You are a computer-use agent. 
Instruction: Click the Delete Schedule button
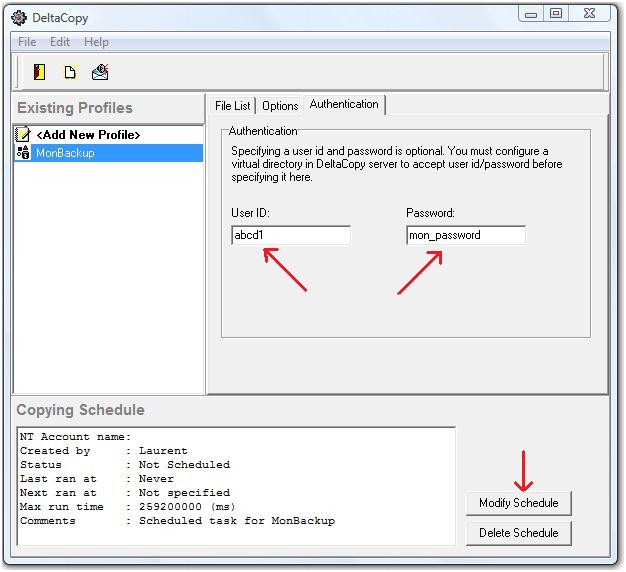(x=519, y=533)
